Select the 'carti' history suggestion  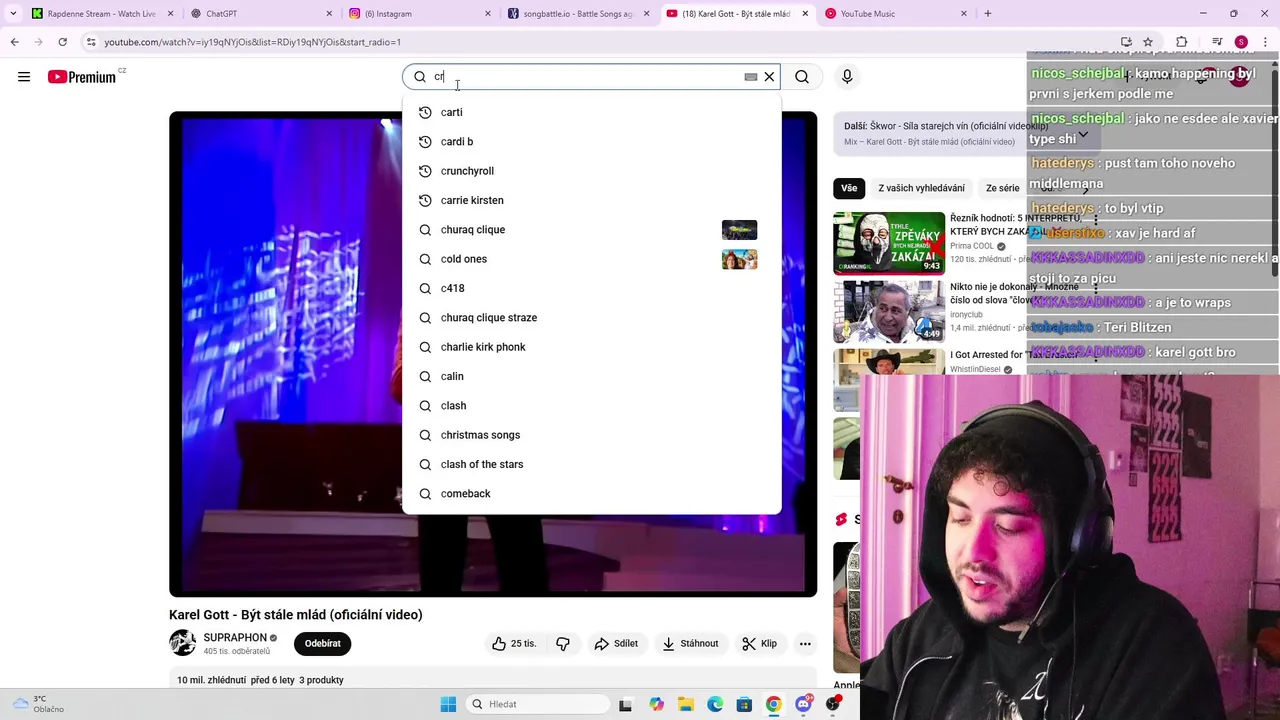(591, 112)
